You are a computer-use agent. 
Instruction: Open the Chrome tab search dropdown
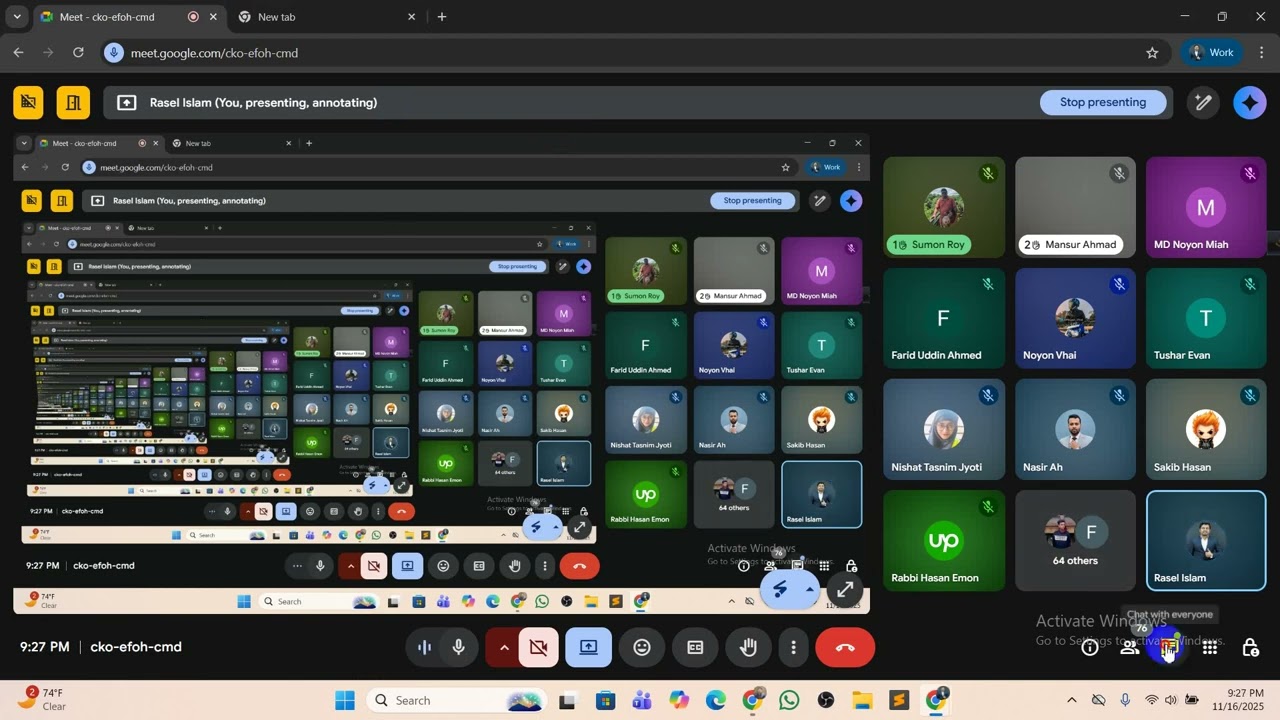16,17
